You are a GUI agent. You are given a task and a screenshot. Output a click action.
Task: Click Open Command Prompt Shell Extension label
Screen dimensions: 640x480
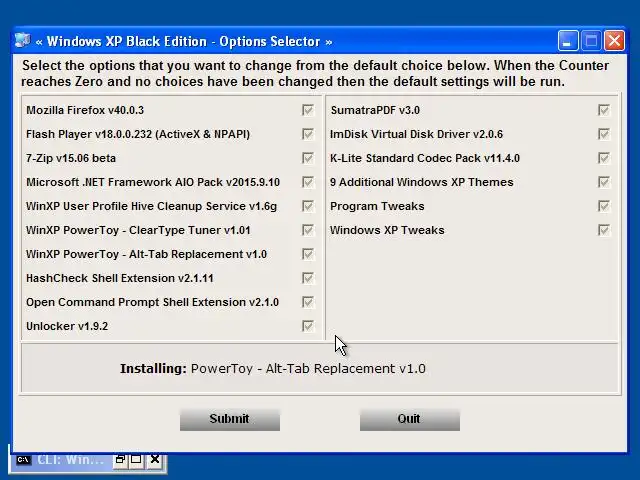[153, 302]
